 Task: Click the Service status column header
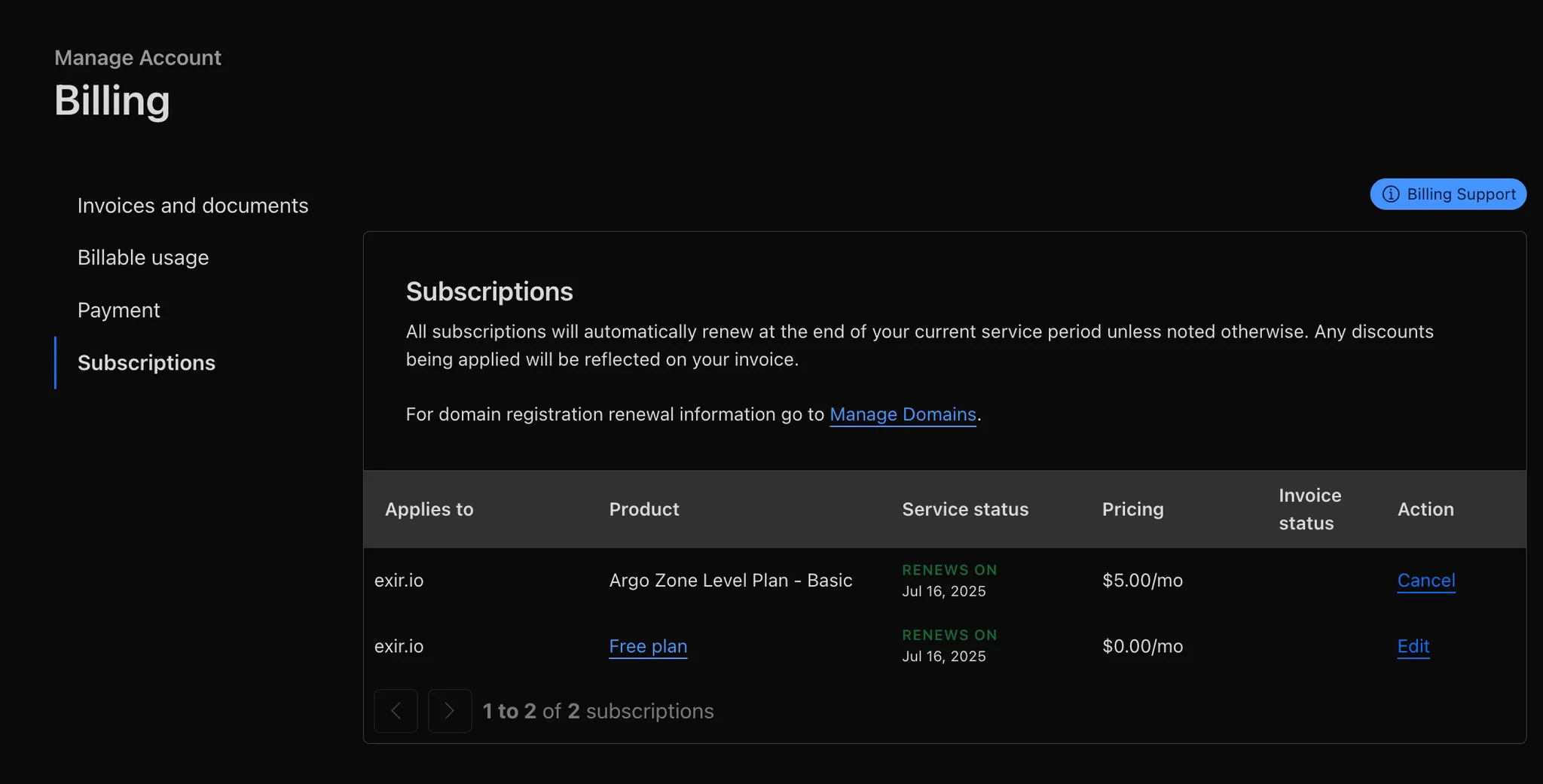tap(965, 510)
